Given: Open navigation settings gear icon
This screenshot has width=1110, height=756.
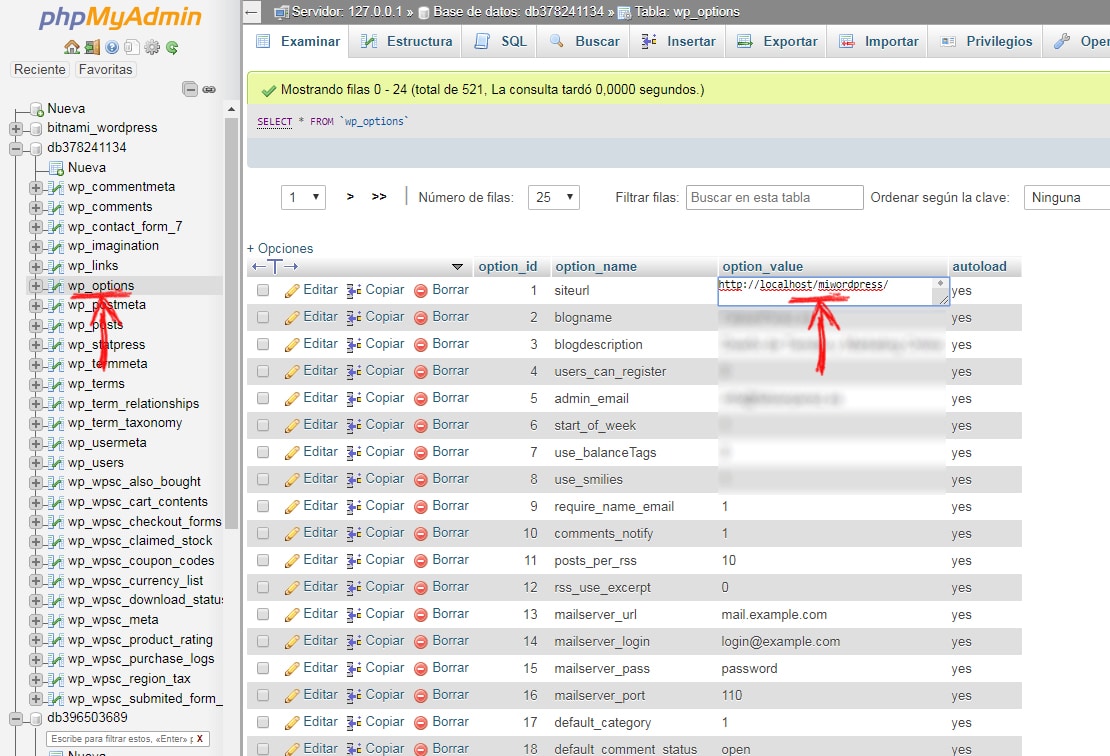Looking at the screenshot, I should pyautogui.click(x=152, y=47).
